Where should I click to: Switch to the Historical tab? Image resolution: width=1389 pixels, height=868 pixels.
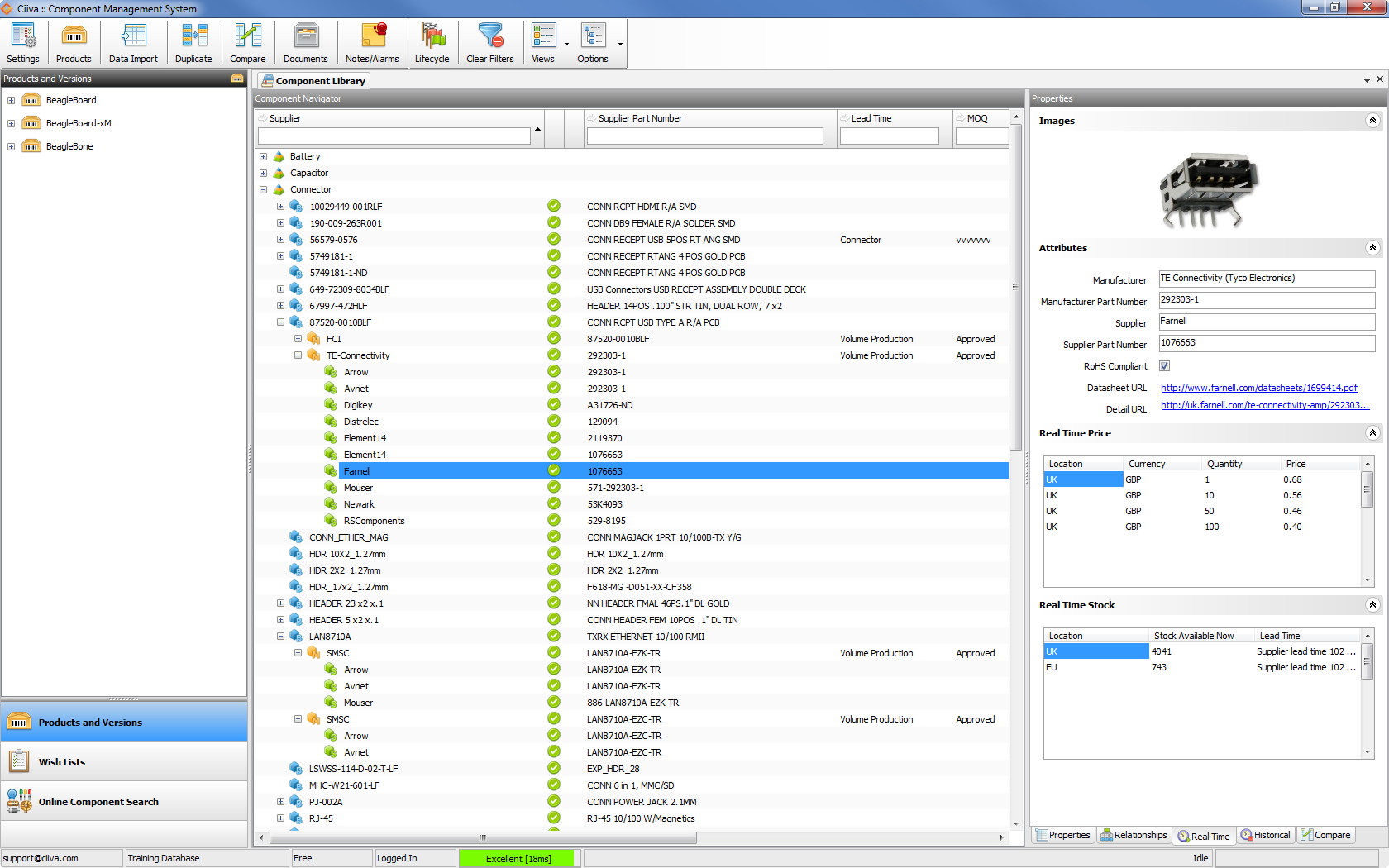(x=1265, y=835)
